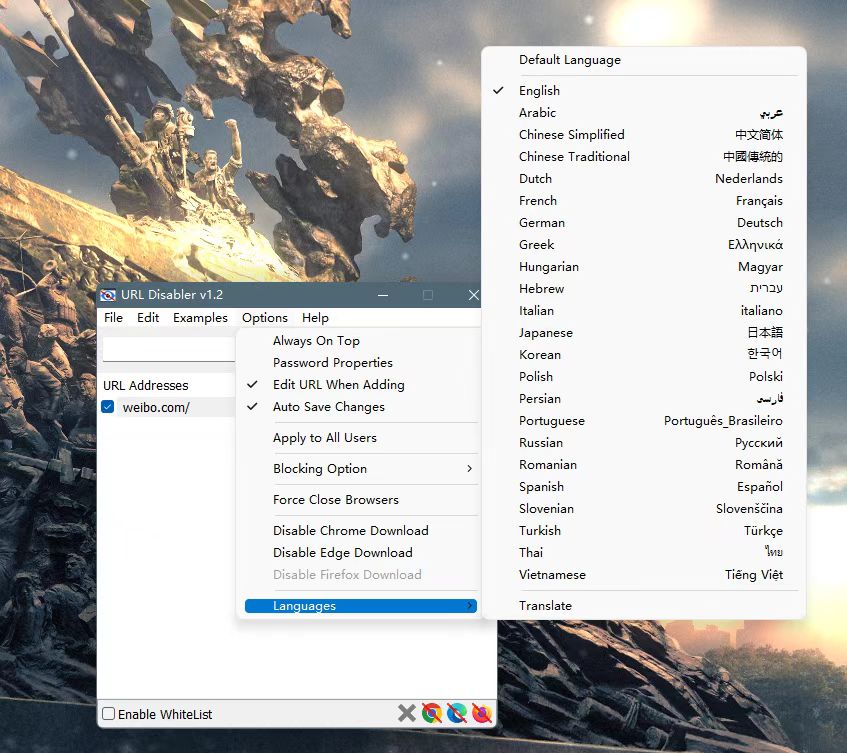Minimize the URL Disabler window
The width and height of the screenshot is (847, 753).
pyautogui.click(x=383, y=295)
